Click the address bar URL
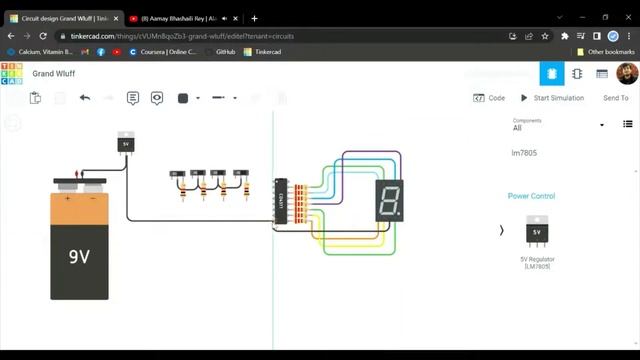 coord(182,36)
